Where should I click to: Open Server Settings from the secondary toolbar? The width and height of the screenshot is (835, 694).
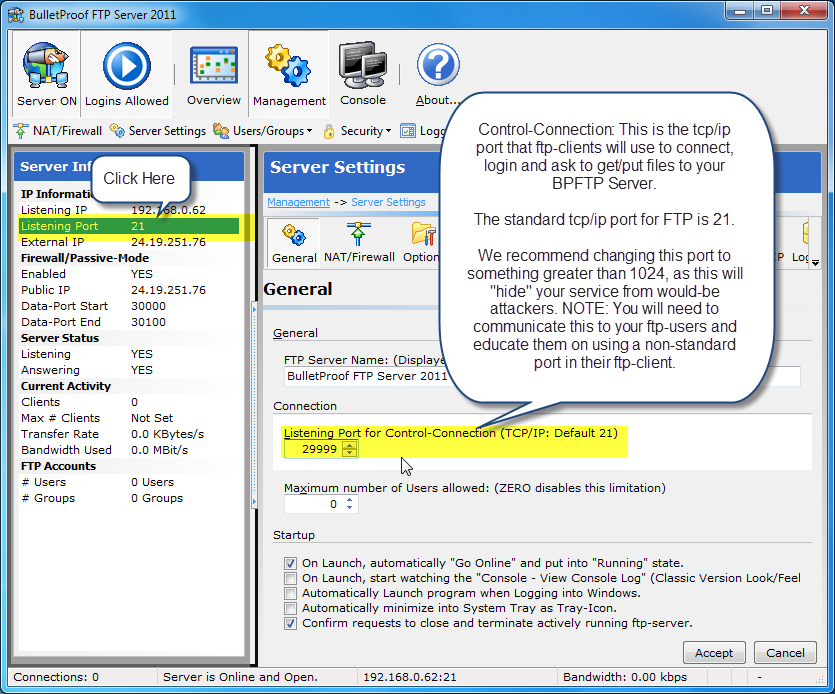[158, 130]
